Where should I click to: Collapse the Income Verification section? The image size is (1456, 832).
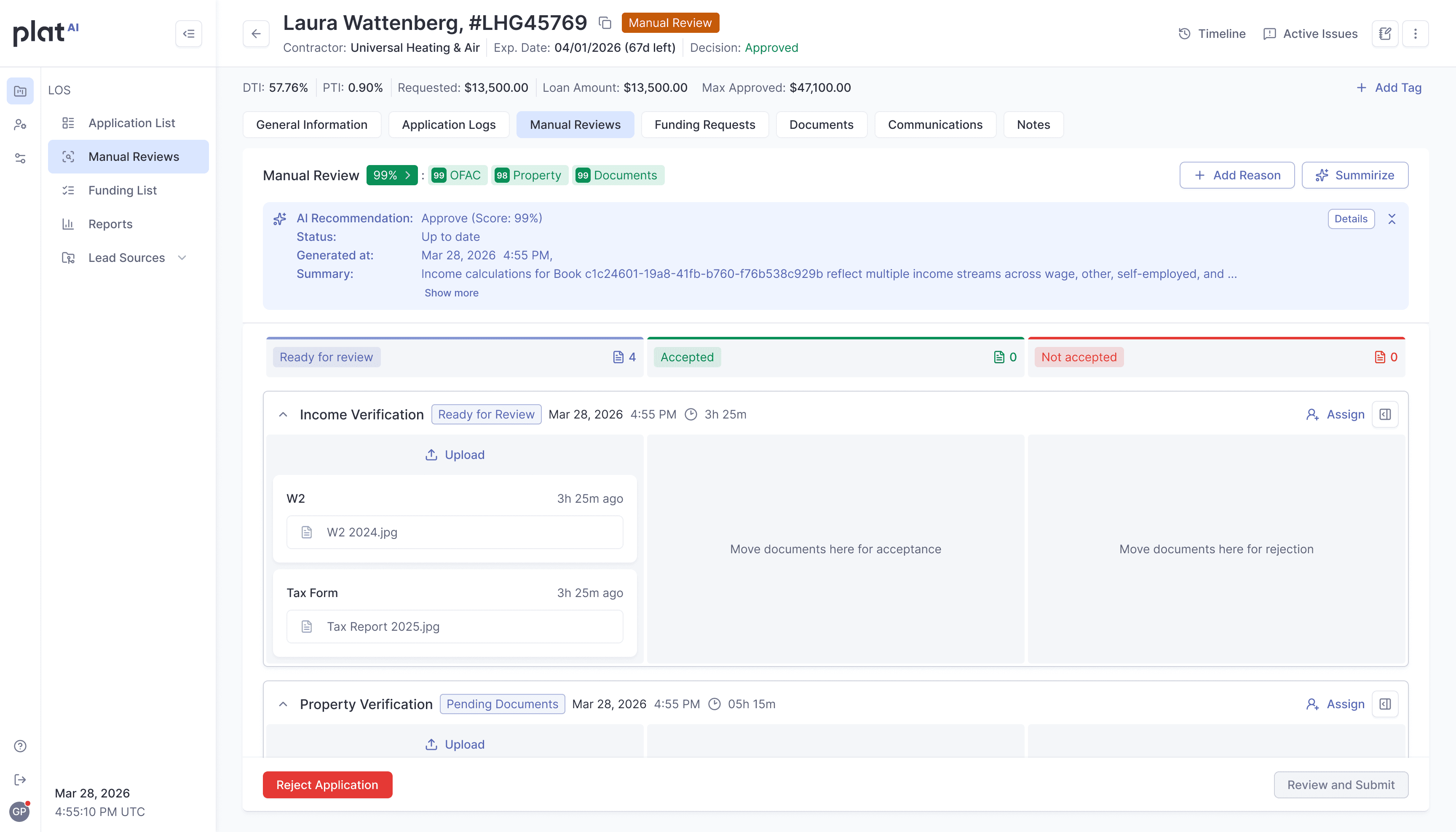pyautogui.click(x=283, y=414)
